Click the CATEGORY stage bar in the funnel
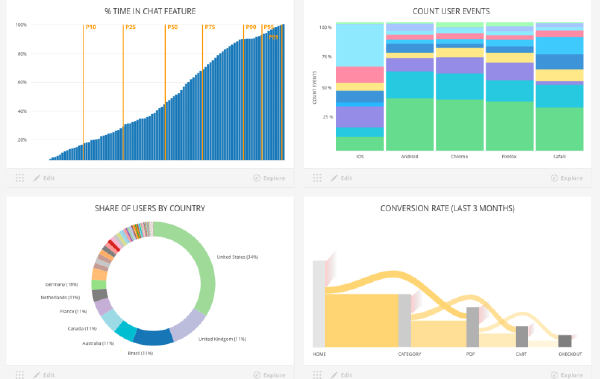The image size is (600, 379). coord(404,321)
